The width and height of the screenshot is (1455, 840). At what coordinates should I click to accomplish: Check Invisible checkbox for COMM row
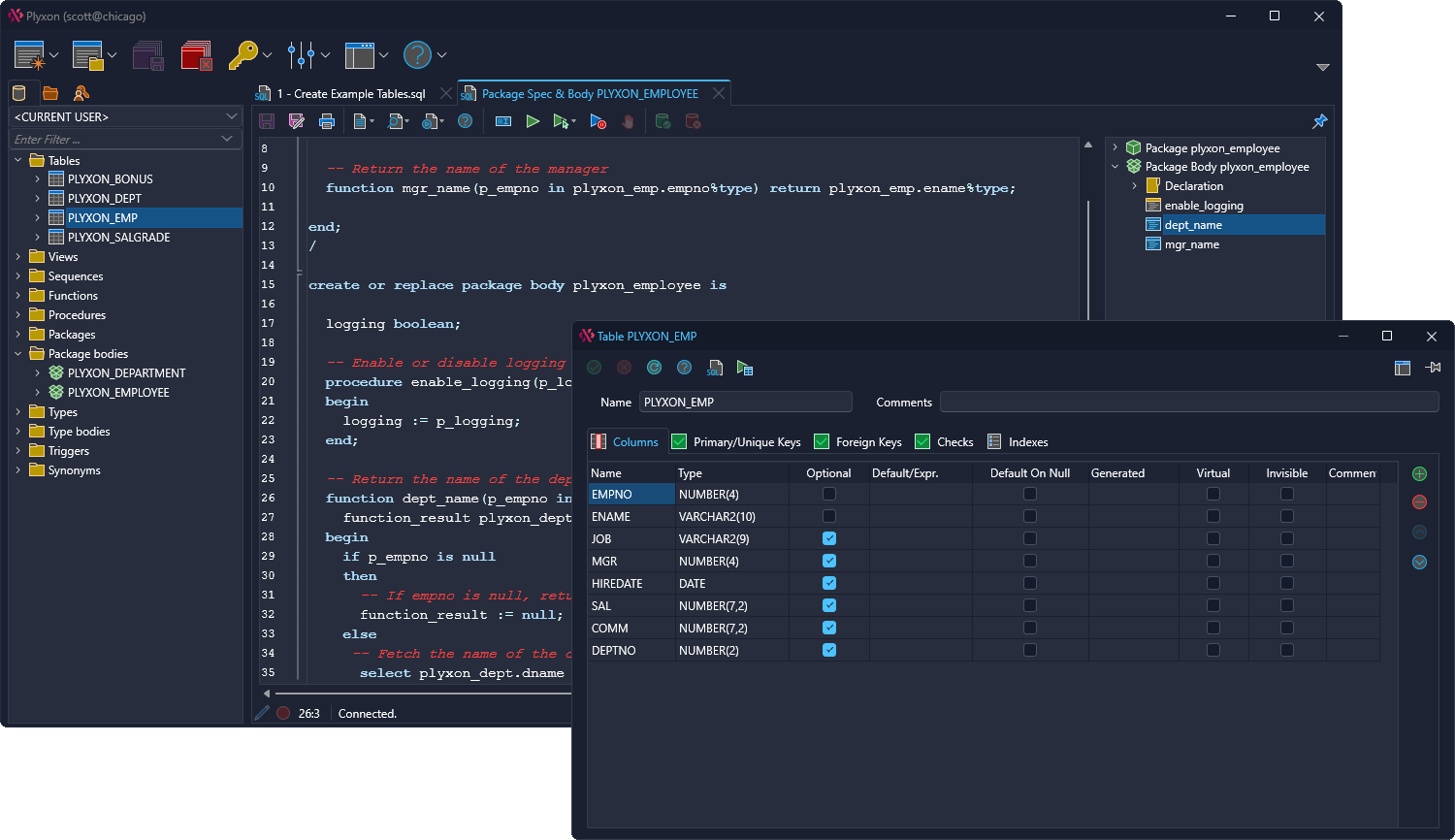[x=1287, y=628]
